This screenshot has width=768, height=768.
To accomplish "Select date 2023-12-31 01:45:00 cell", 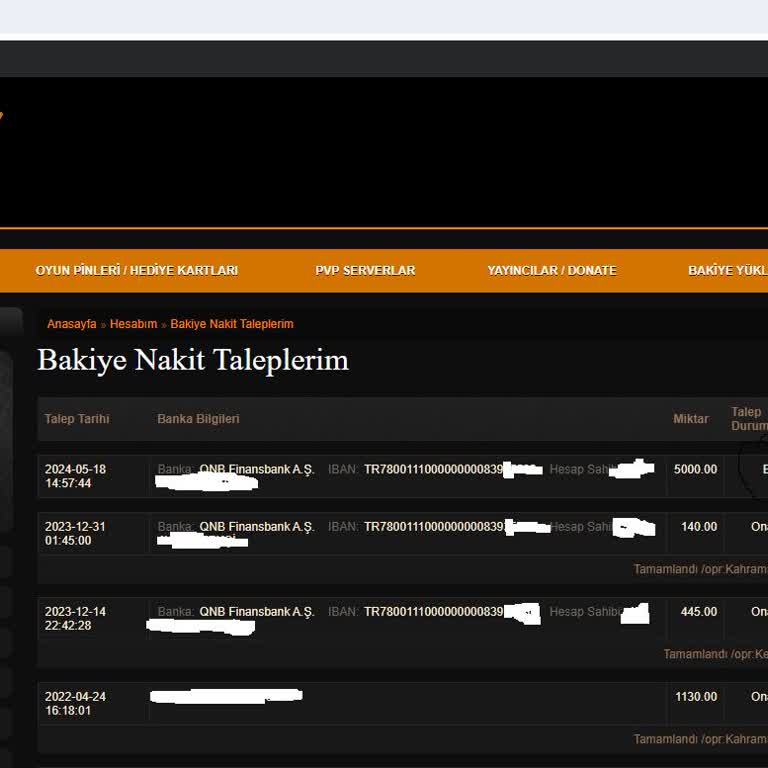I will click(75, 533).
